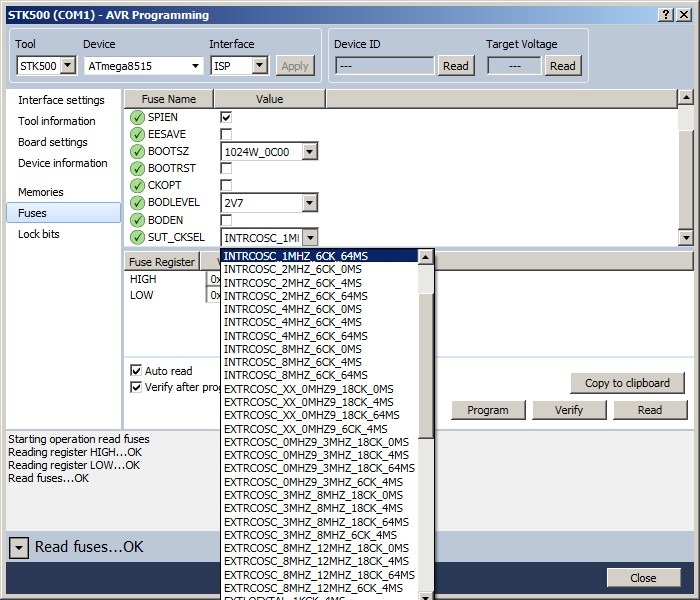Select EXTRCOSC_8MHZ_12MHZ_6CK_4MS option
This screenshot has width=700, height=600.
[320, 588]
